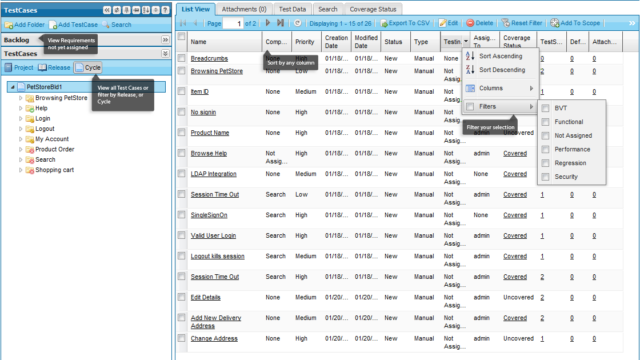Open the Product Name test case link
The height and width of the screenshot is (360, 640).
[210, 133]
